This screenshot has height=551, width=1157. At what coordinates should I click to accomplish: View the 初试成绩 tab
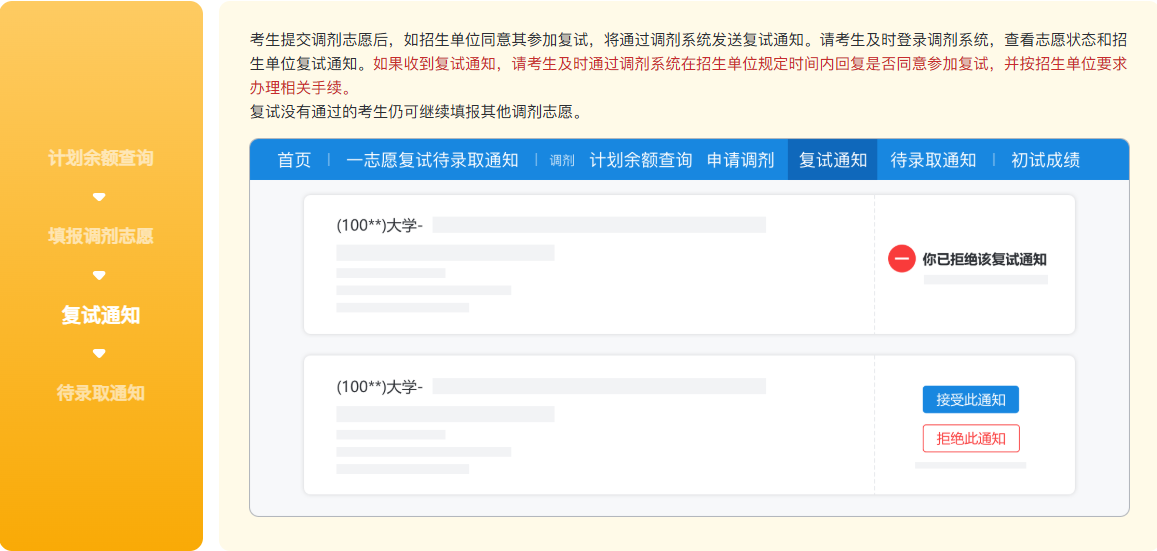pos(1045,160)
